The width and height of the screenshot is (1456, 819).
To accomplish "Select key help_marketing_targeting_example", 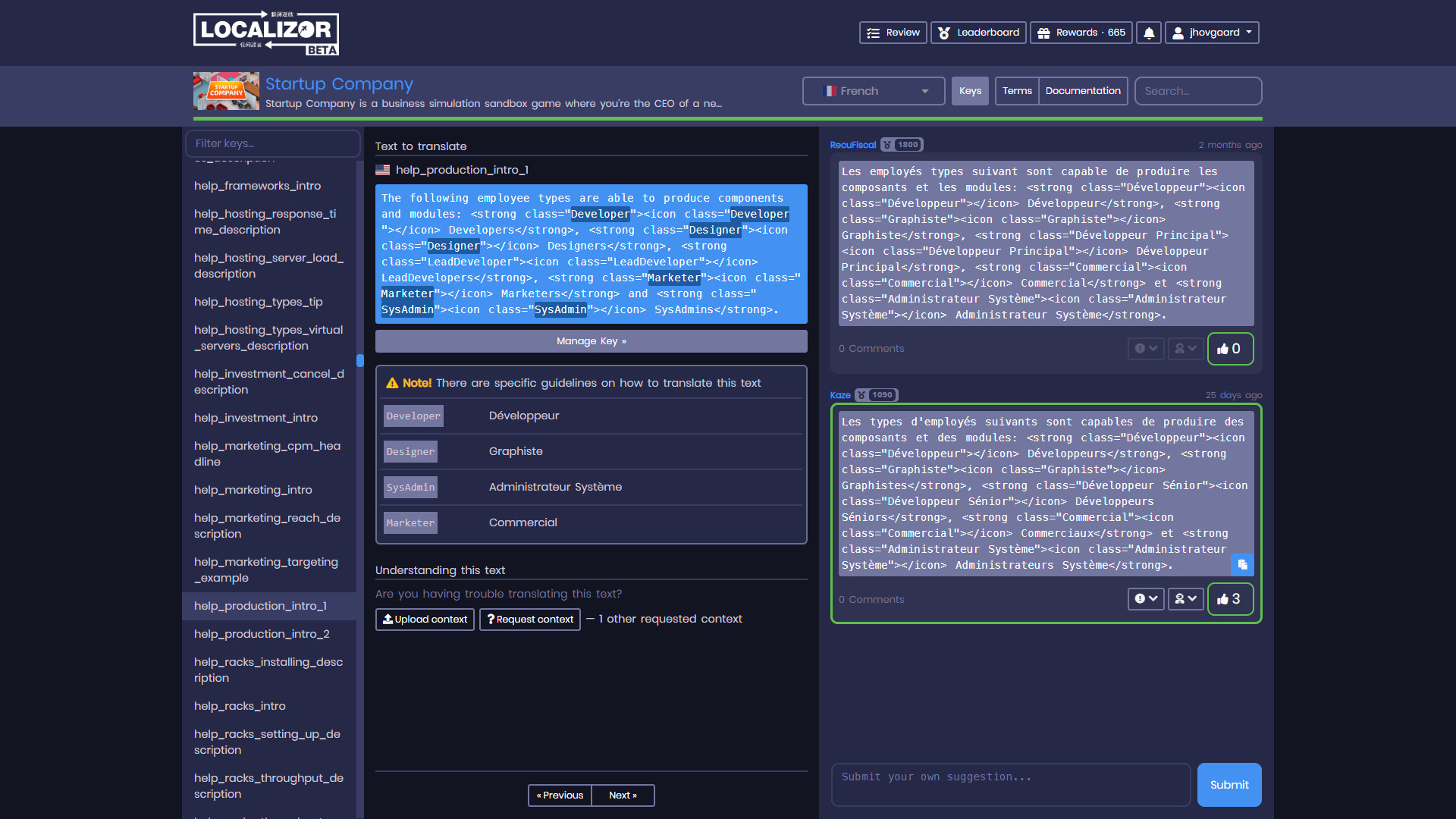I will pos(269,570).
